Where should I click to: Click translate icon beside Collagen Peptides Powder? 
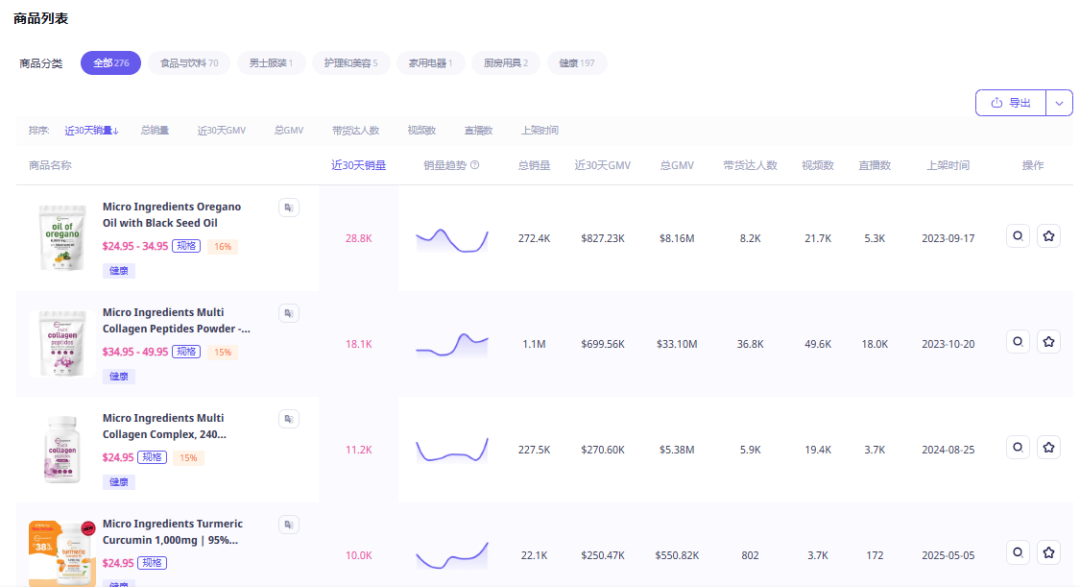[x=289, y=313]
